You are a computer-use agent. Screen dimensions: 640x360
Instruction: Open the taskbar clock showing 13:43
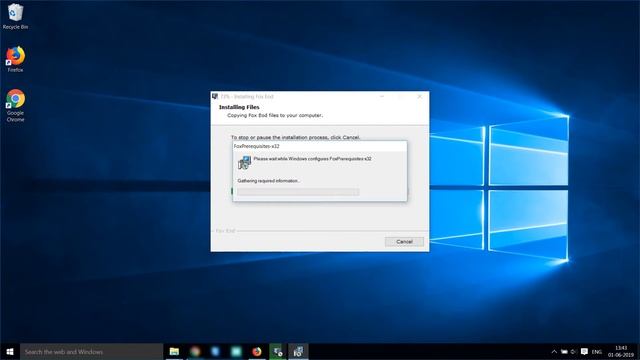621,351
